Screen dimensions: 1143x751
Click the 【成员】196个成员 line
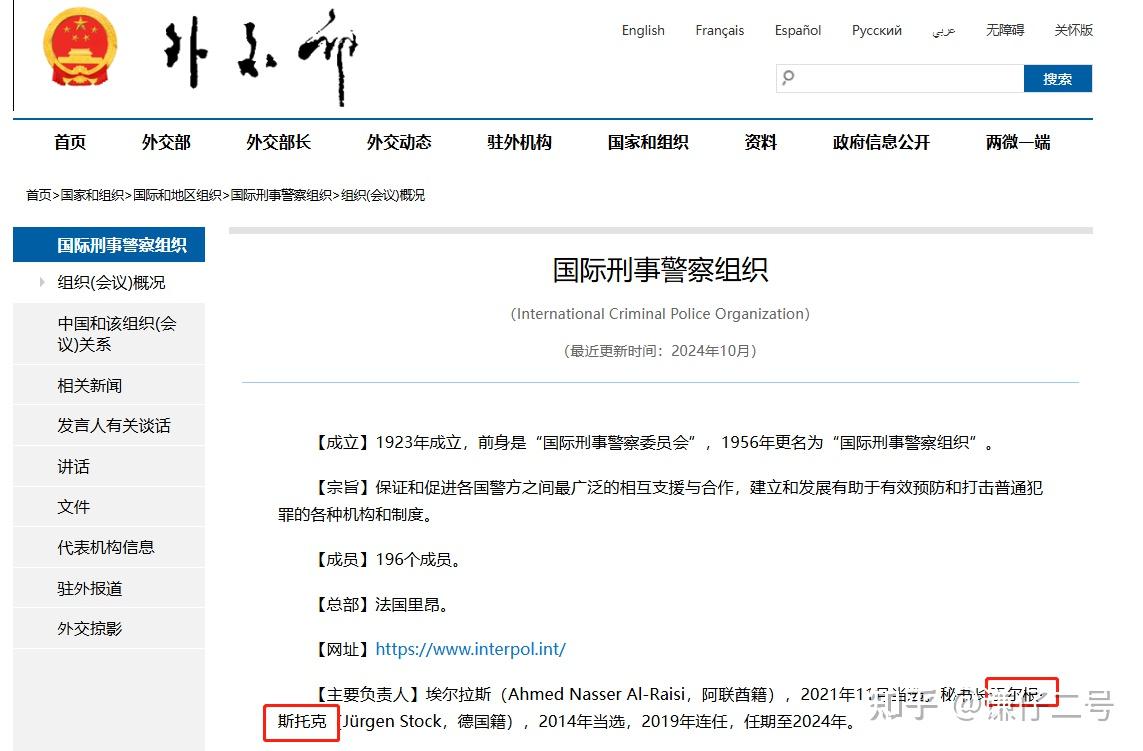[x=387, y=560]
